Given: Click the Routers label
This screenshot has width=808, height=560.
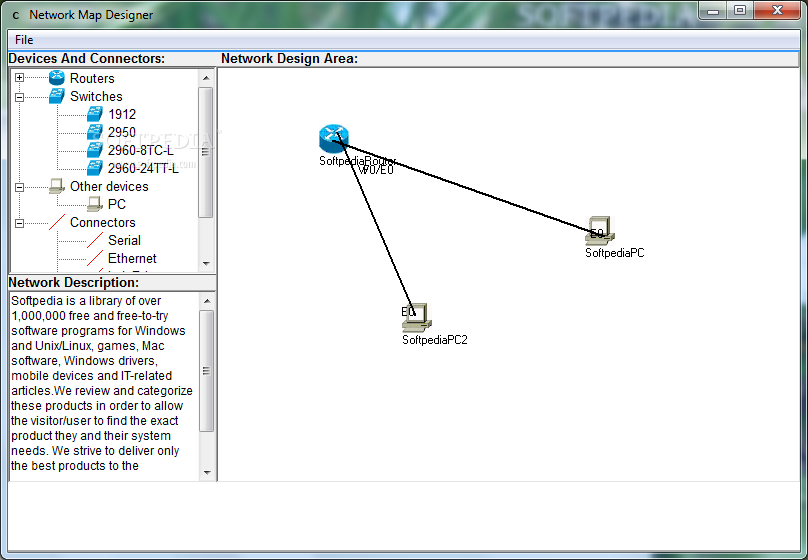Looking at the screenshot, I should point(92,78).
